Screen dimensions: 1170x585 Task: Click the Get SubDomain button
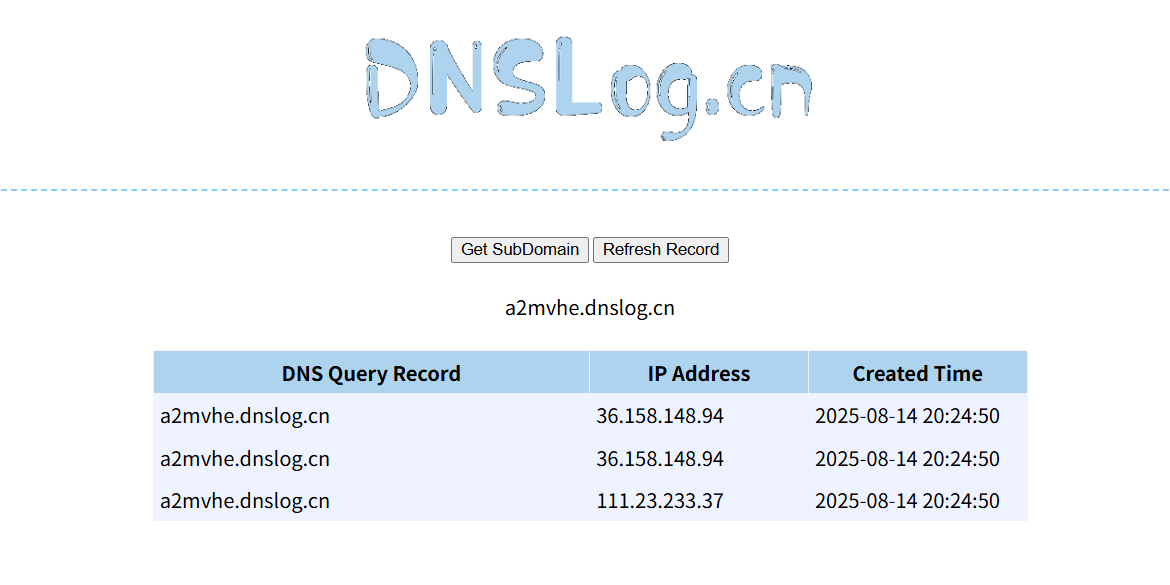point(520,250)
